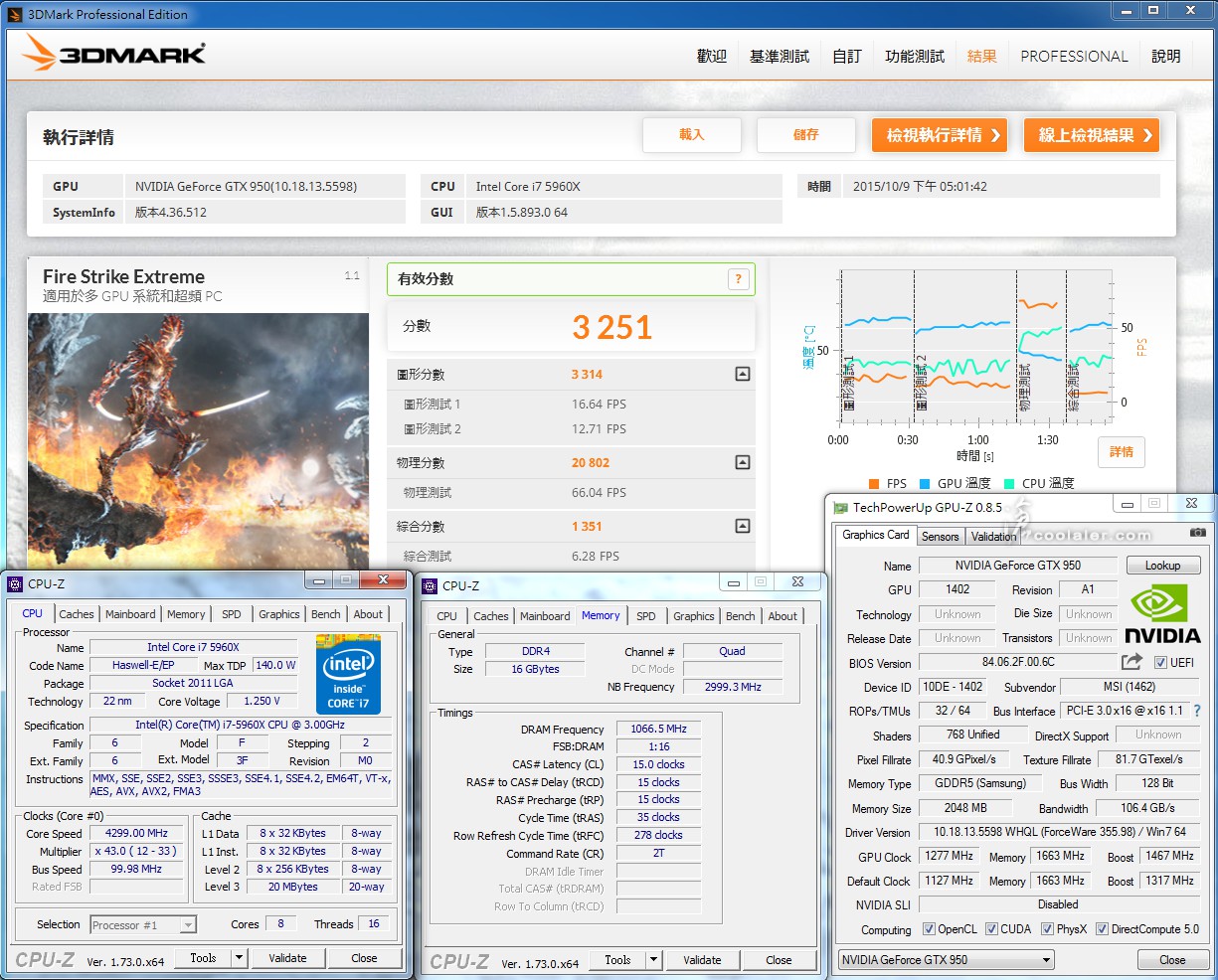Open the Mainboard tab in left CPU-Z

(x=130, y=614)
